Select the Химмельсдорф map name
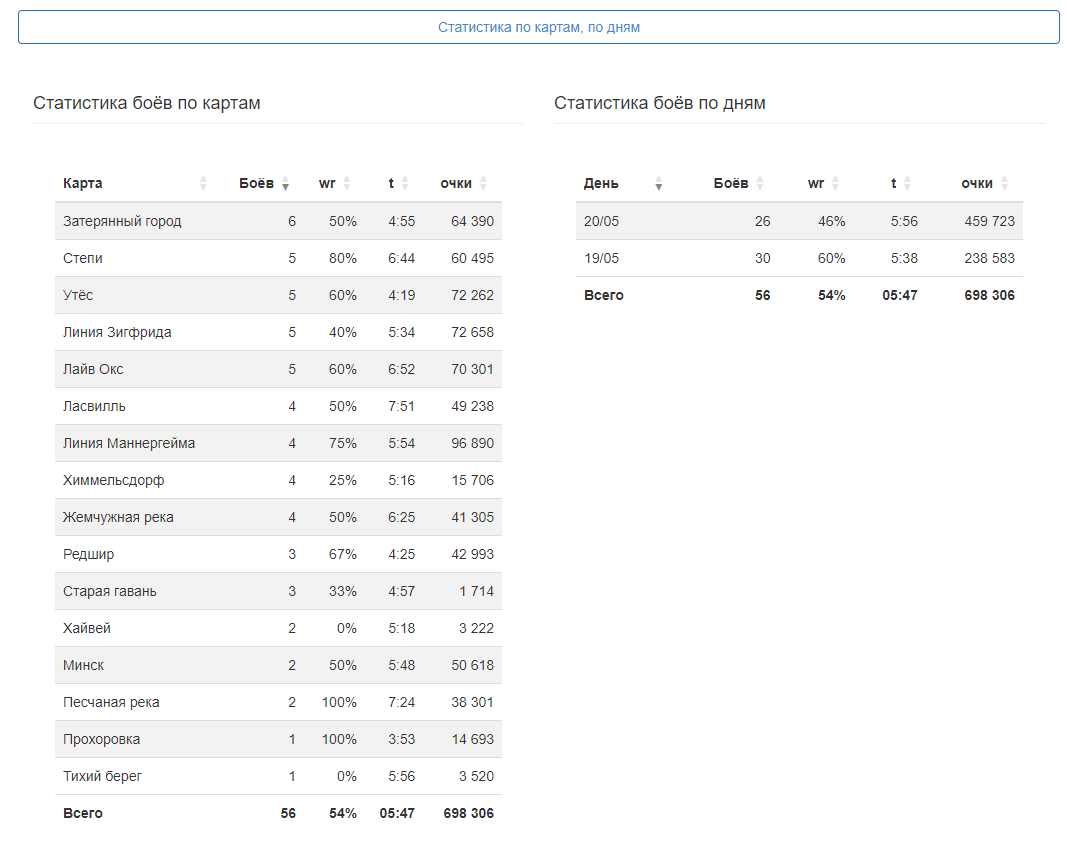1067x847 pixels. pos(113,480)
